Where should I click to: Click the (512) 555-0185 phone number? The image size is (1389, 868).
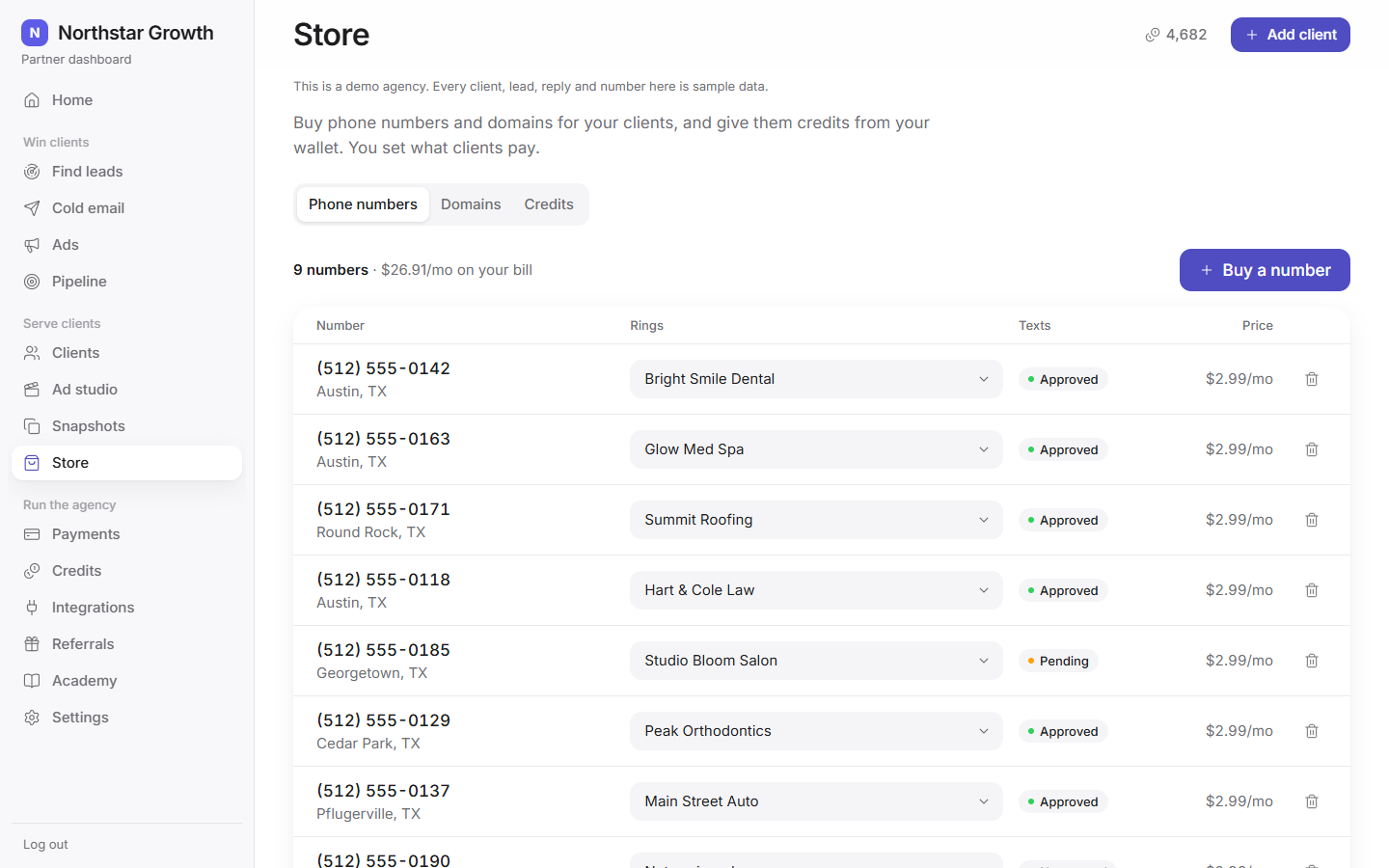[x=383, y=650]
